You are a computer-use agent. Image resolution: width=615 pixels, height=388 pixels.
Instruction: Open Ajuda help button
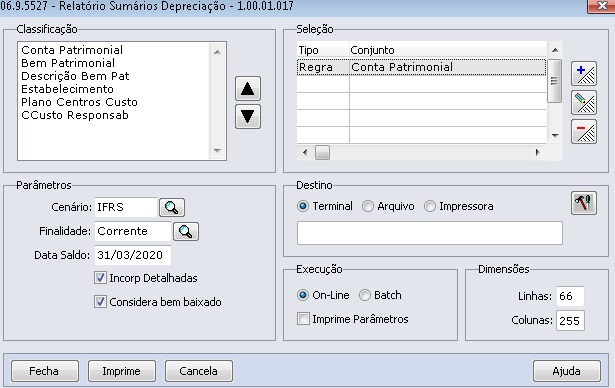coord(567,371)
